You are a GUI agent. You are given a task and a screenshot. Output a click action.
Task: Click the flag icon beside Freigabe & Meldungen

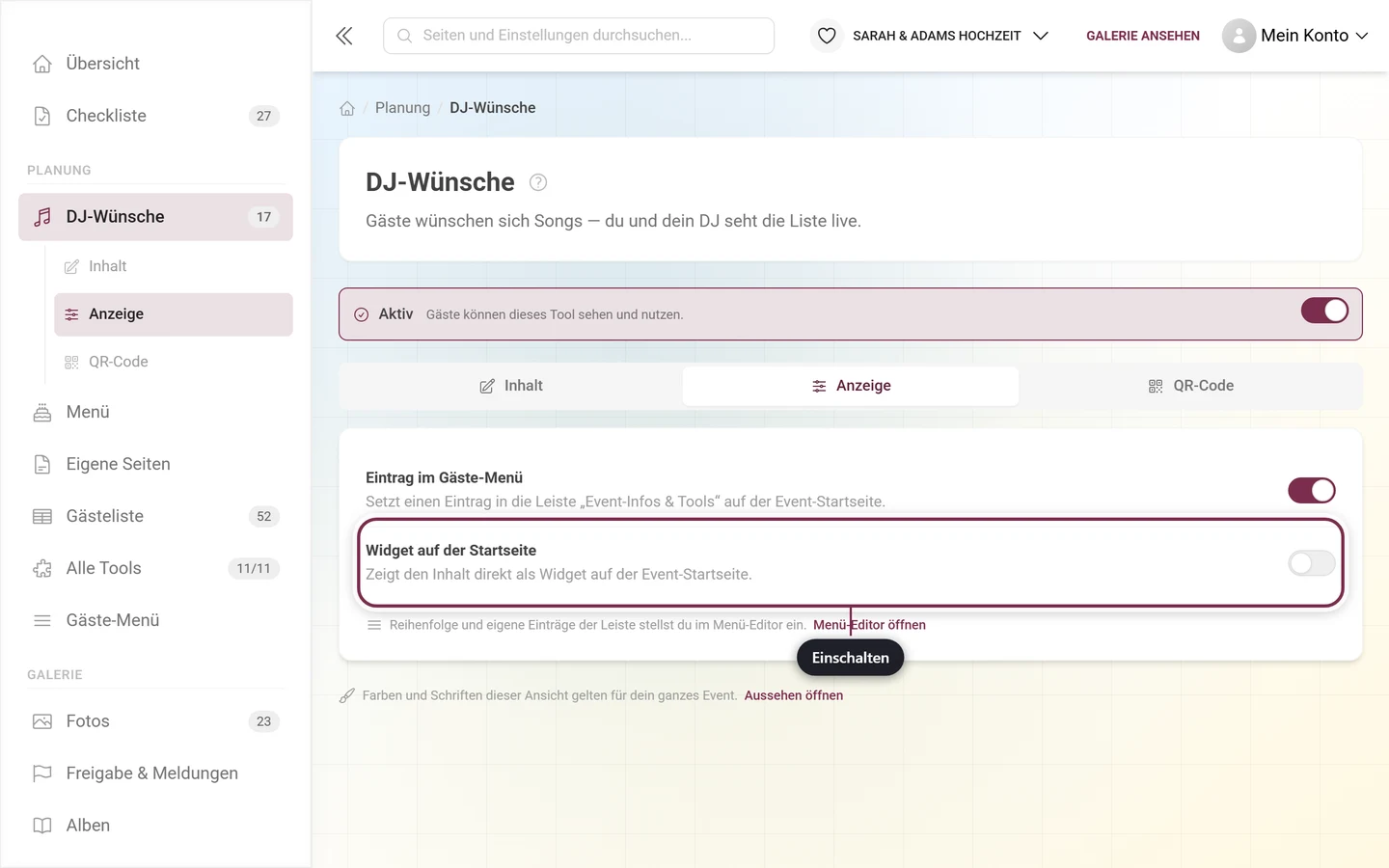(x=42, y=773)
